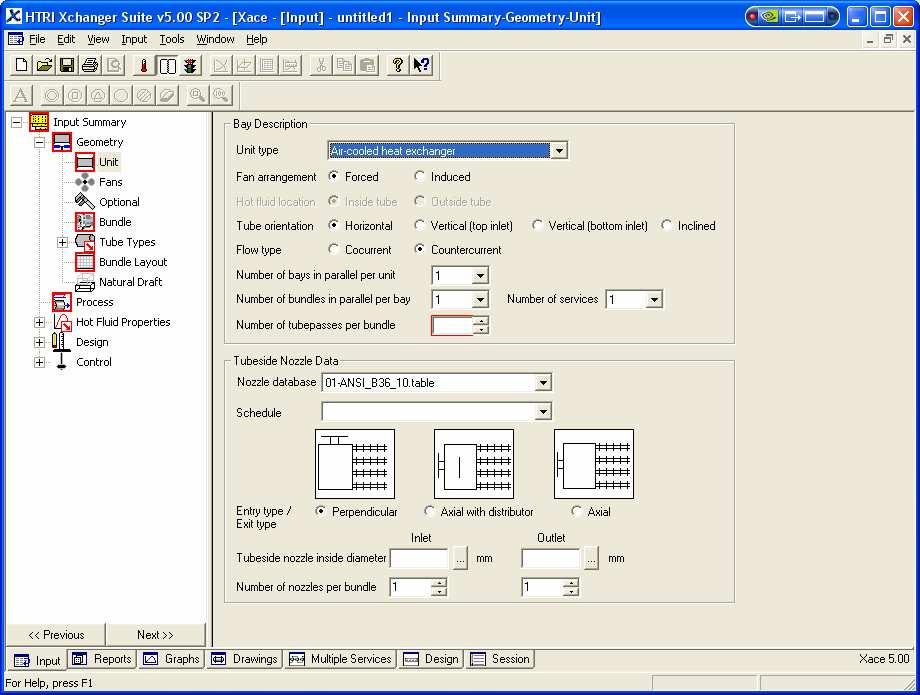
Task: Switch to the Reports tab
Action: click(x=102, y=659)
